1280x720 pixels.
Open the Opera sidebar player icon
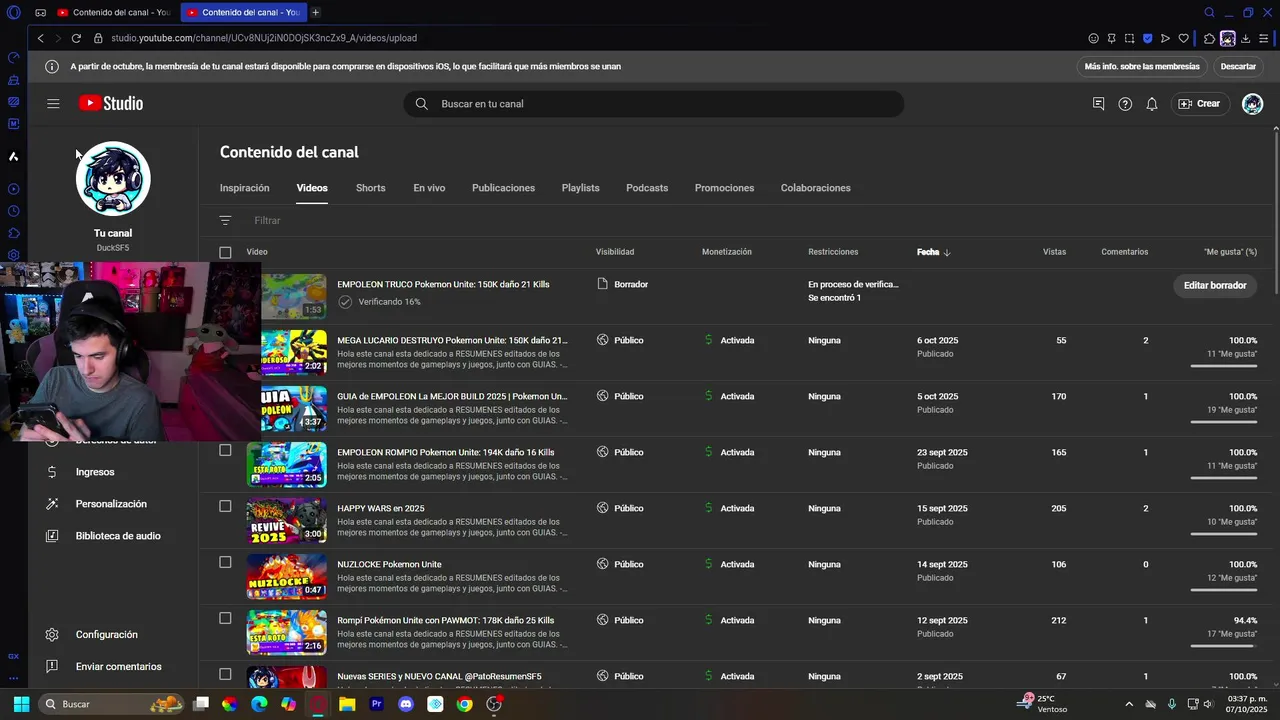[13, 189]
